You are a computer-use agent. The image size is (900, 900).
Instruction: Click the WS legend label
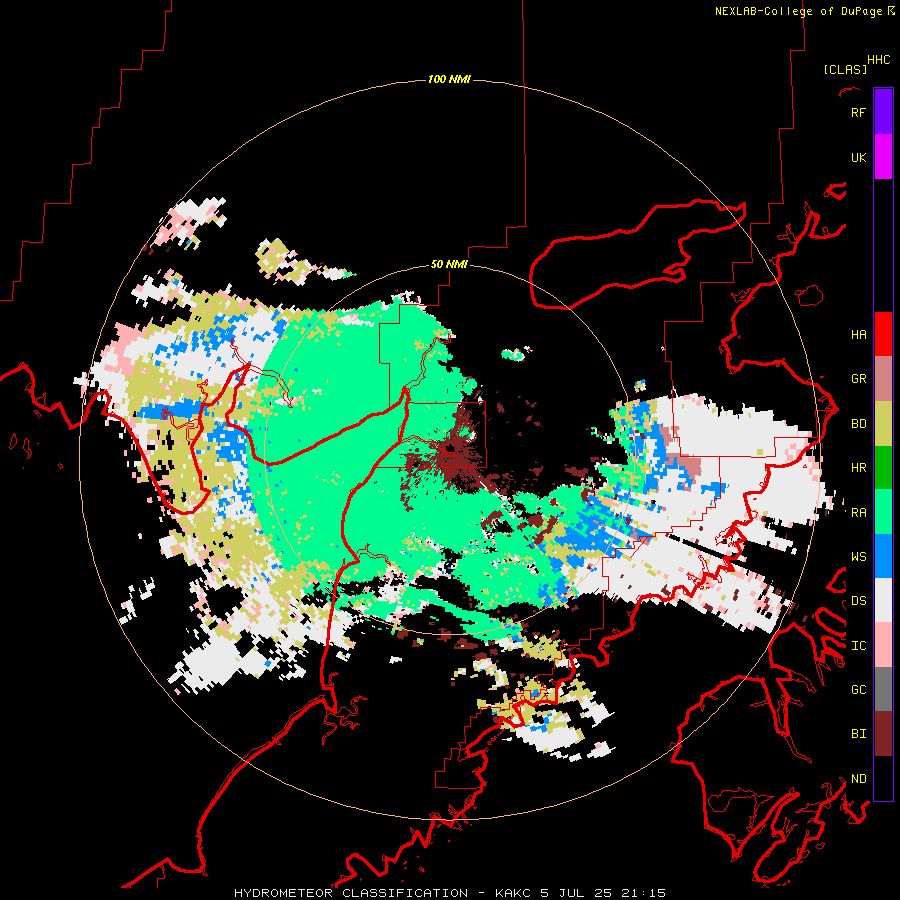tap(858, 557)
